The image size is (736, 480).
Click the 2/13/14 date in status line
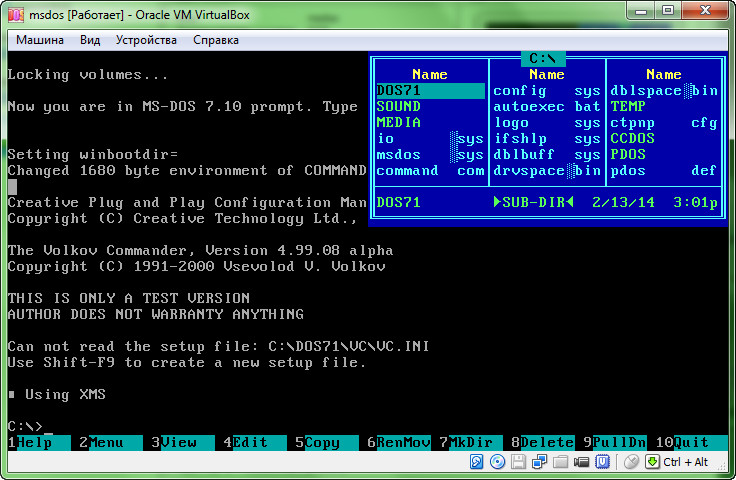[623, 202]
